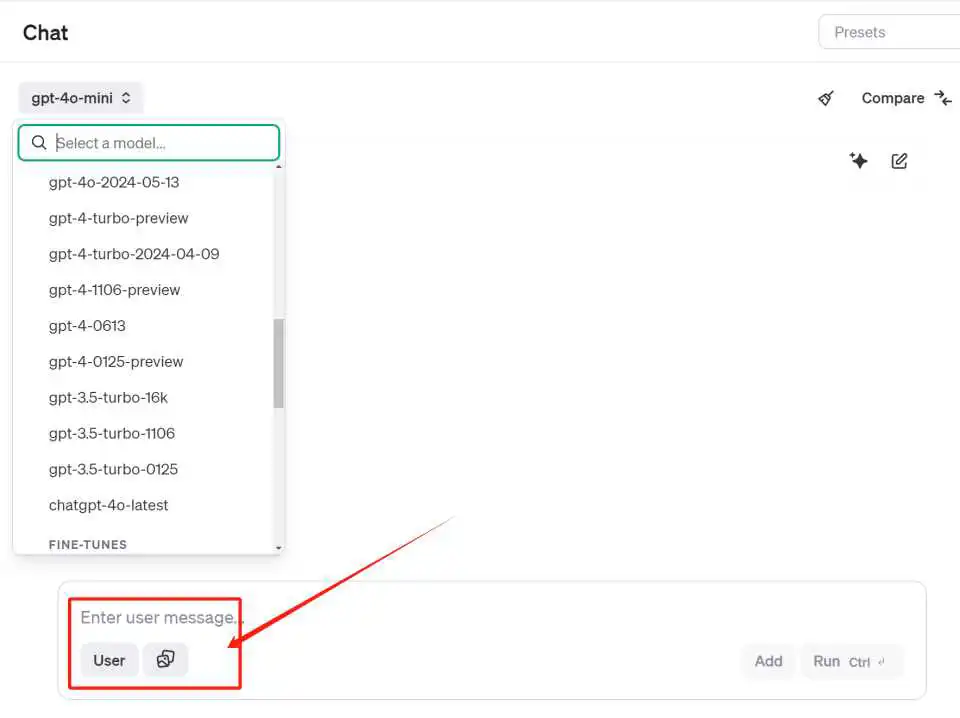Click the clear chat broom icon
960x718 pixels.
(825, 98)
